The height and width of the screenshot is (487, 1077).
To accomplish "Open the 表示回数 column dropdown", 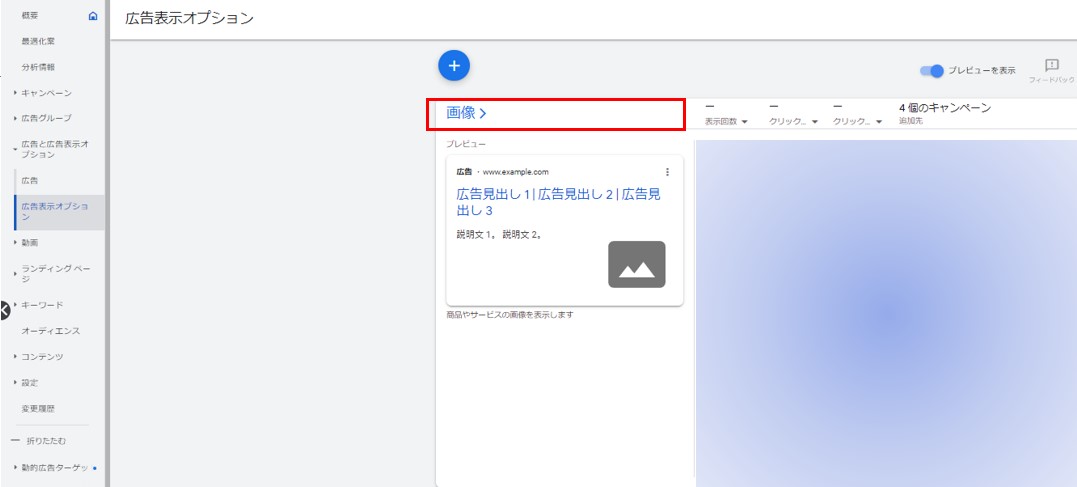I will coord(726,122).
